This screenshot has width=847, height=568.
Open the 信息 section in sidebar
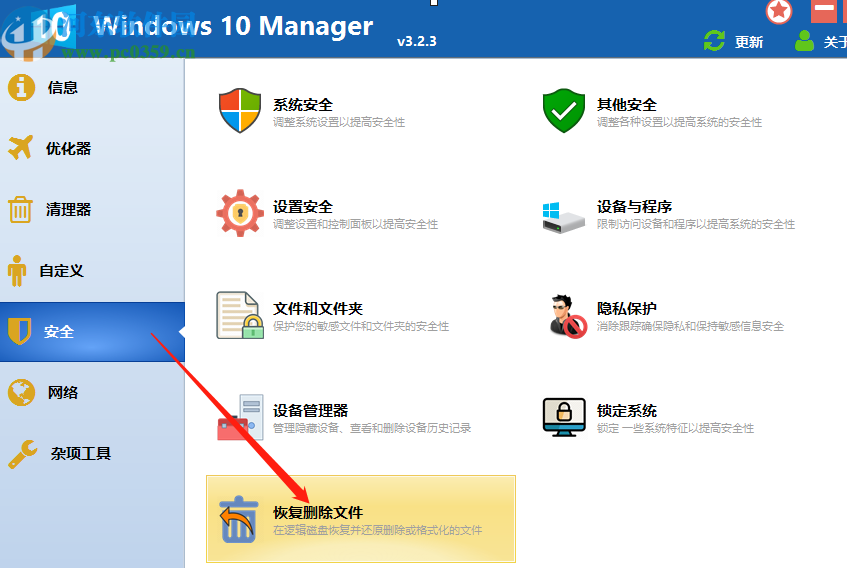[92, 88]
